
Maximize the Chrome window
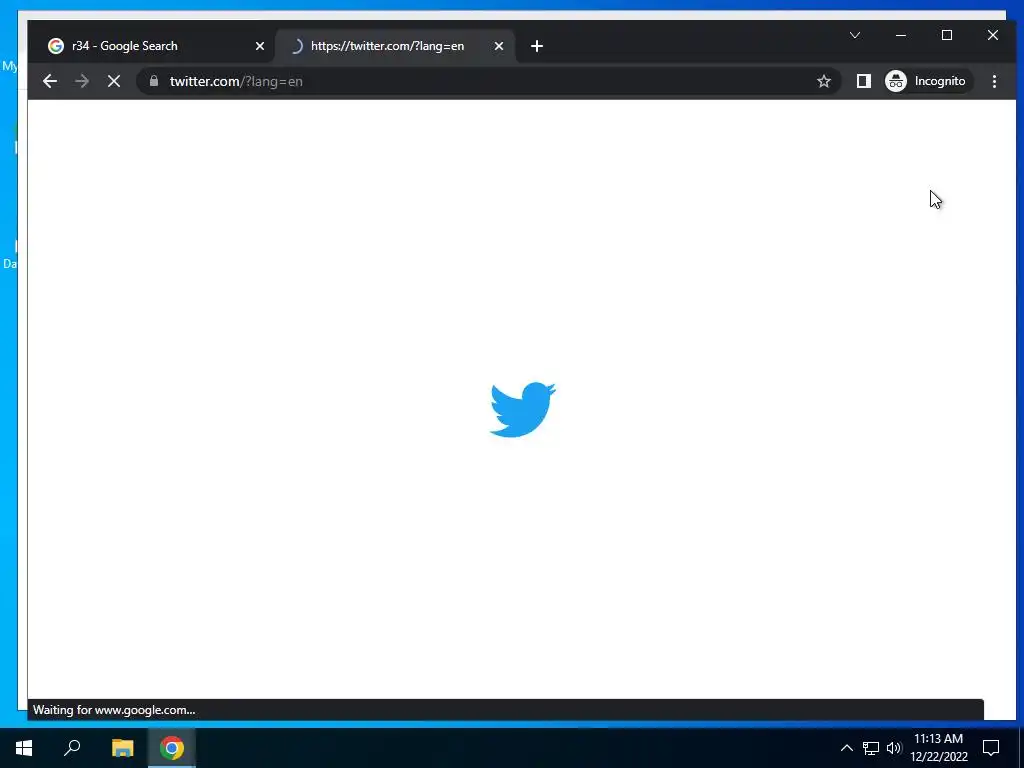(x=946, y=35)
